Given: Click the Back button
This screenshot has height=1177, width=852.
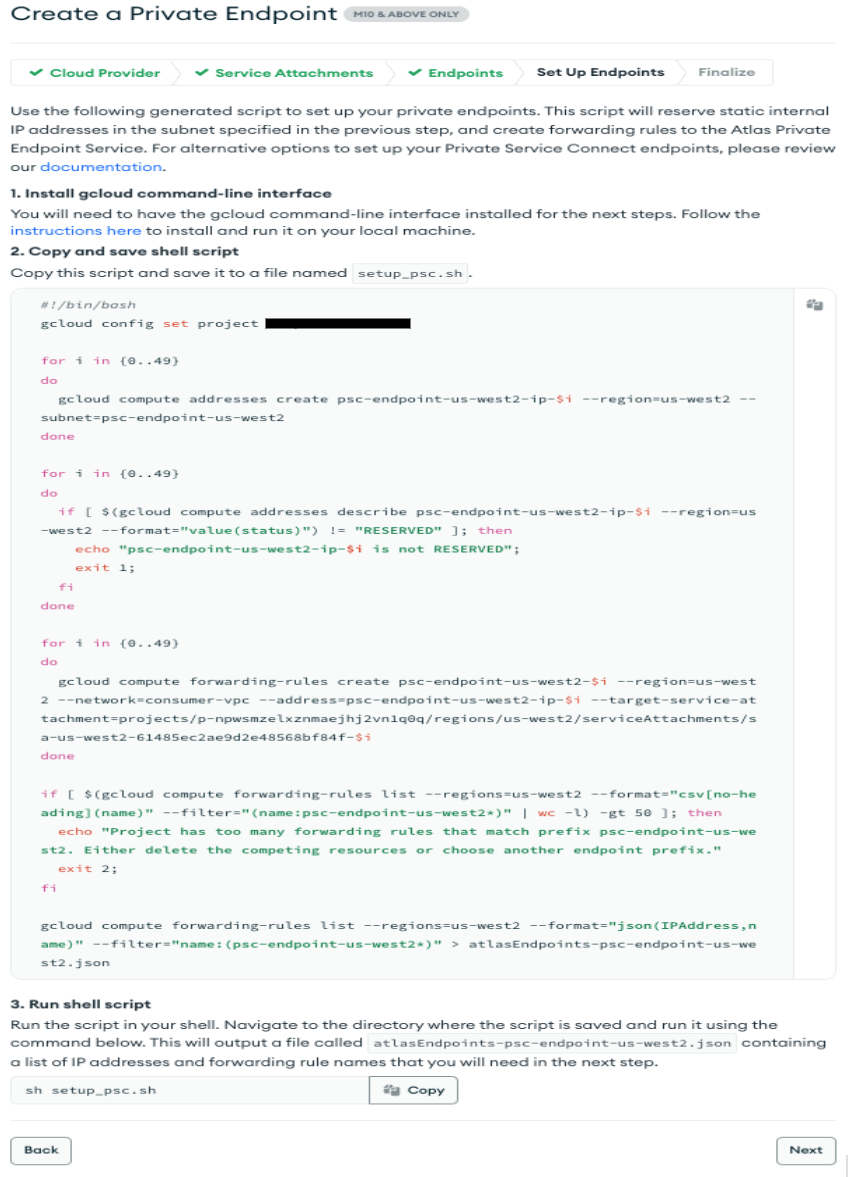Looking at the screenshot, I should [41, 1150].
